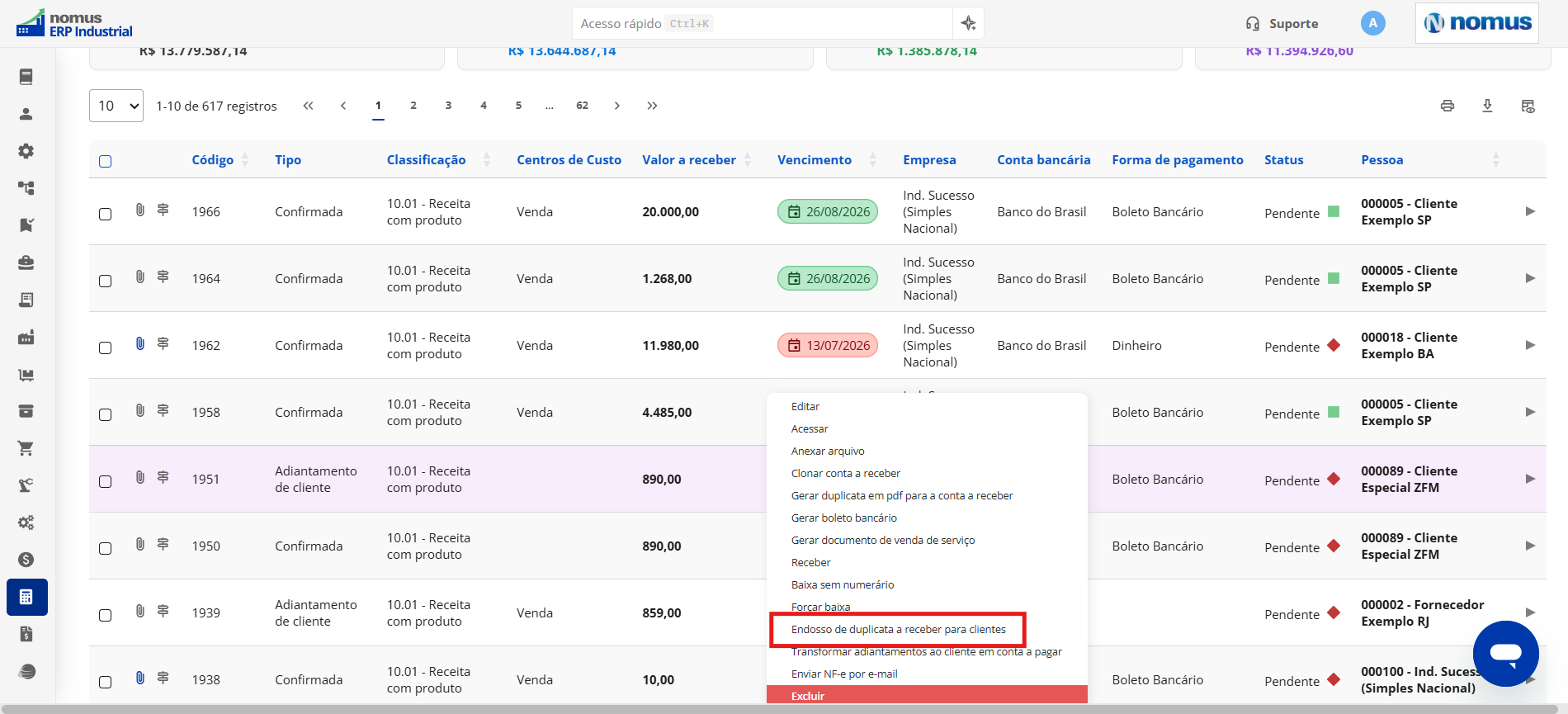Toggle the select-all checkbox in the table header
1568x714 pixels.
tap(106, 161)
